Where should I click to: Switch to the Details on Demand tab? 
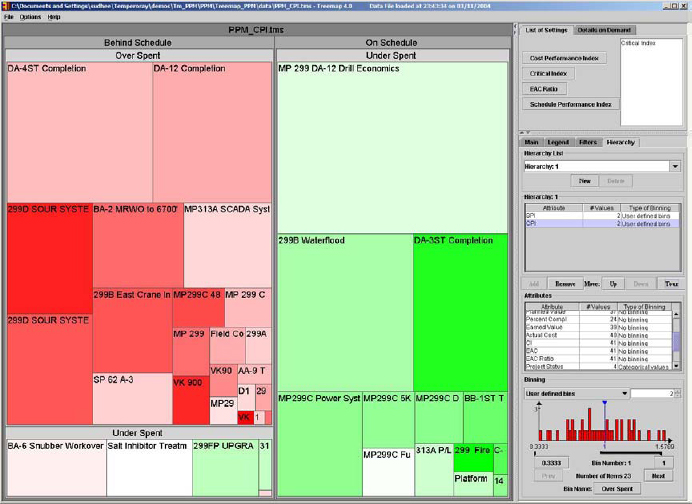coord(604,30)
